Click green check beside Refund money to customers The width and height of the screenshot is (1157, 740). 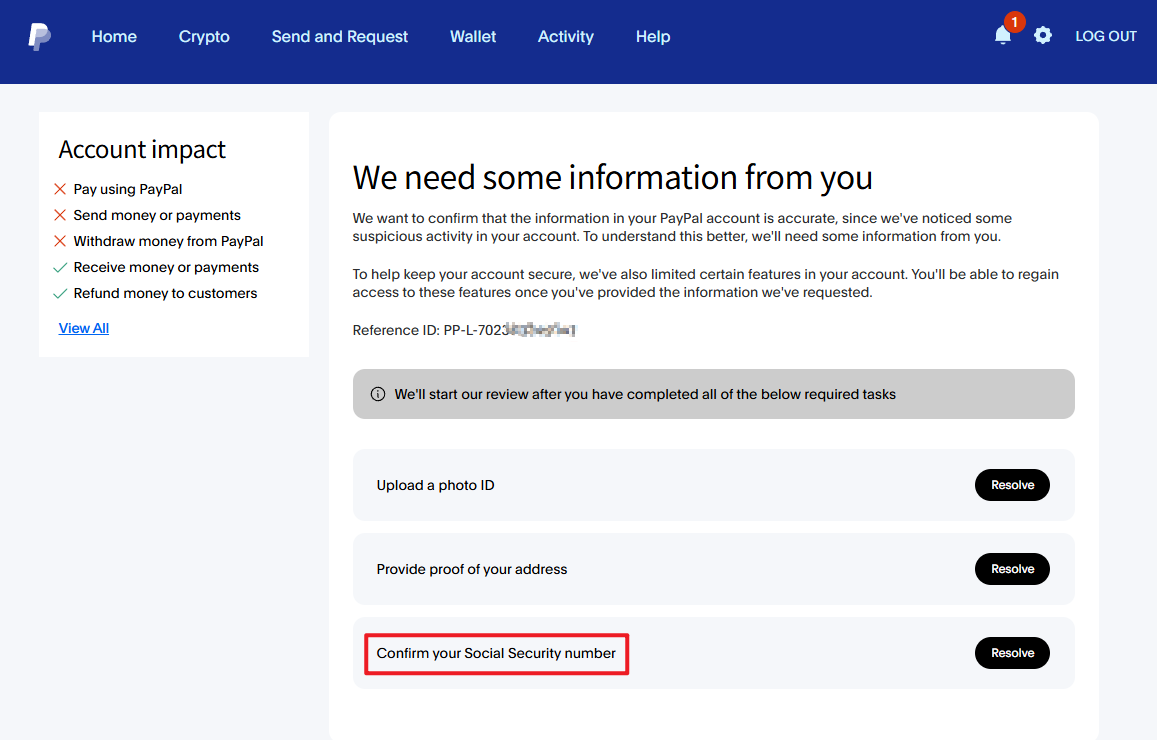pyautogui.click(x=60, y=293)
